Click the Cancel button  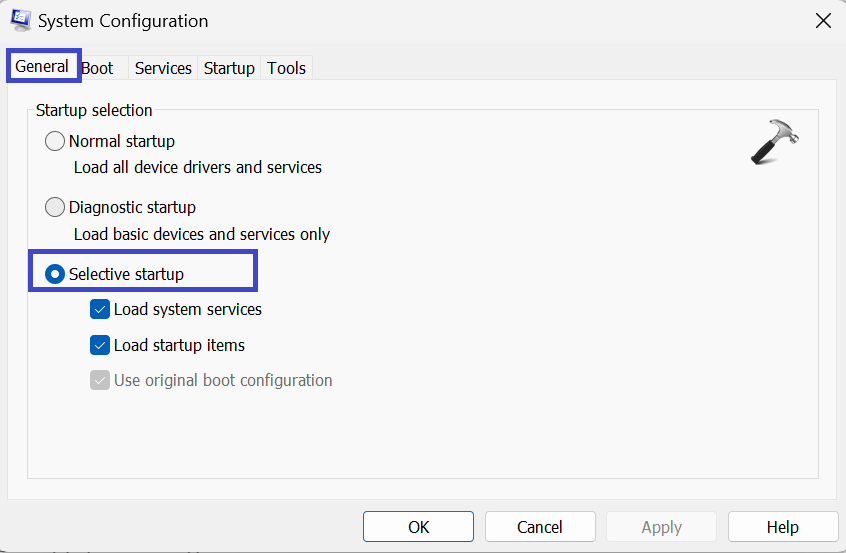(x=540, y=527)
